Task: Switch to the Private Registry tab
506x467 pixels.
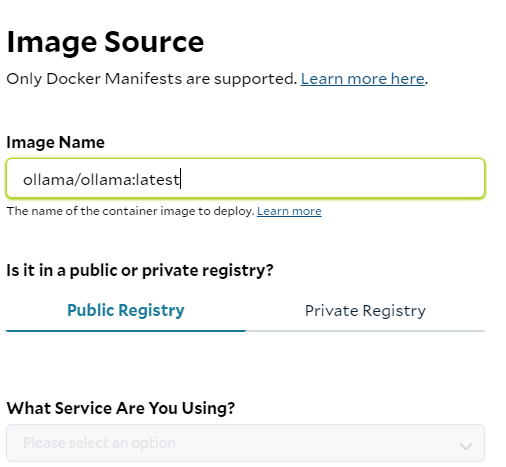Action: [x=365, y=310]
